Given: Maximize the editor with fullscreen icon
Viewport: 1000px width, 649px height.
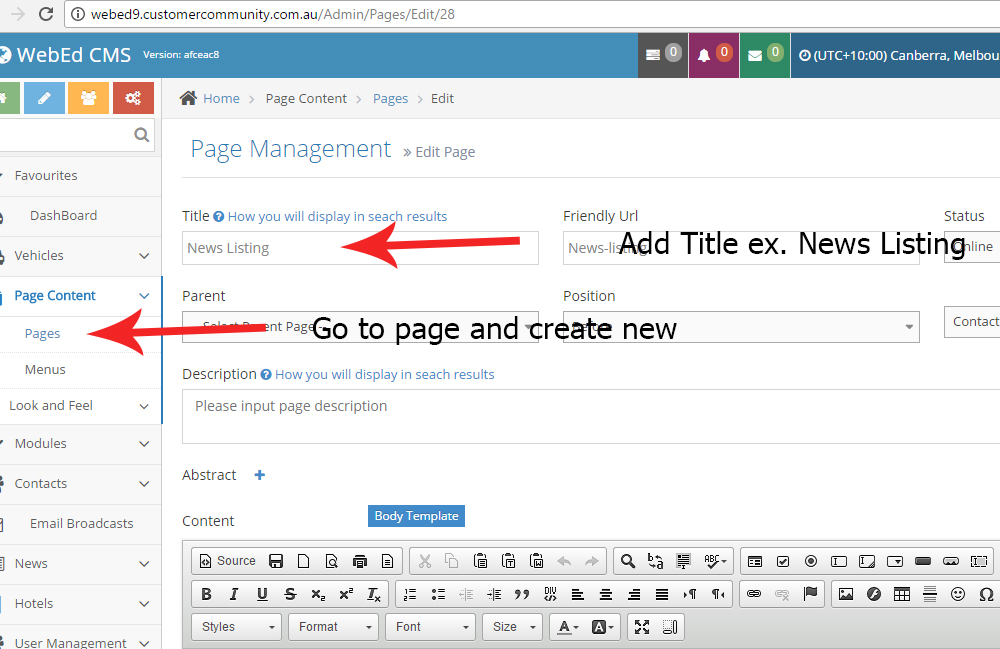Looking at the screenshot, I should (x=642, y=627).
